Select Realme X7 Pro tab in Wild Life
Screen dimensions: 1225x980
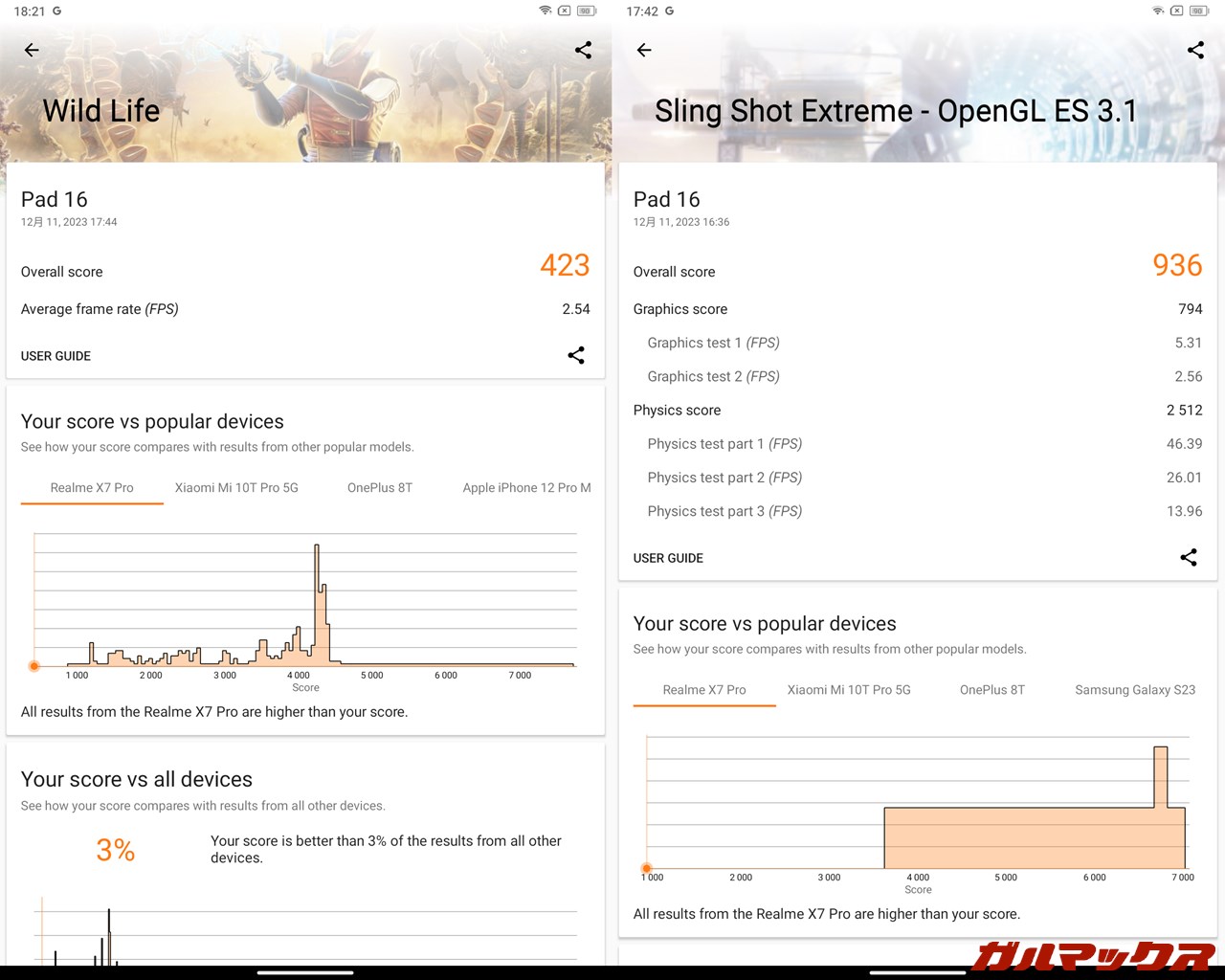(x=92, y=488)
